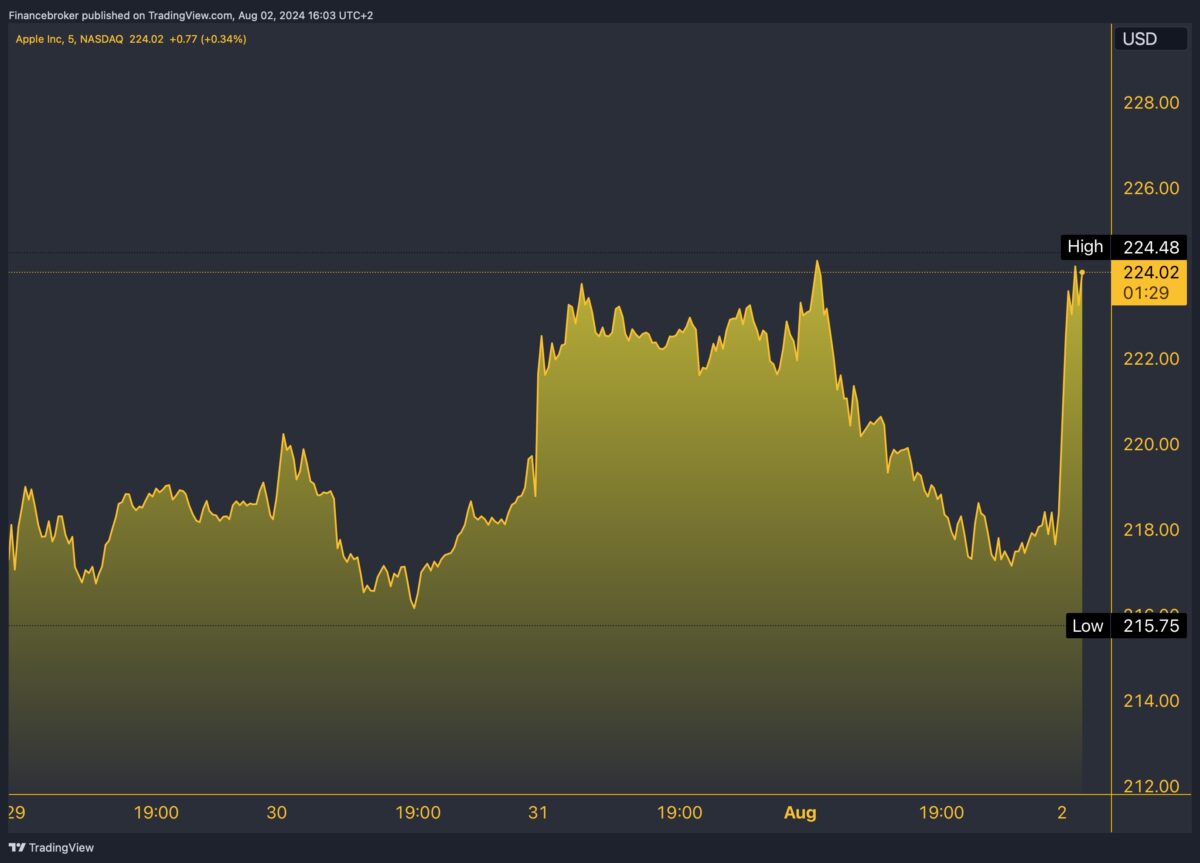Click the 218.00 price axis label

click(1152, 530)
